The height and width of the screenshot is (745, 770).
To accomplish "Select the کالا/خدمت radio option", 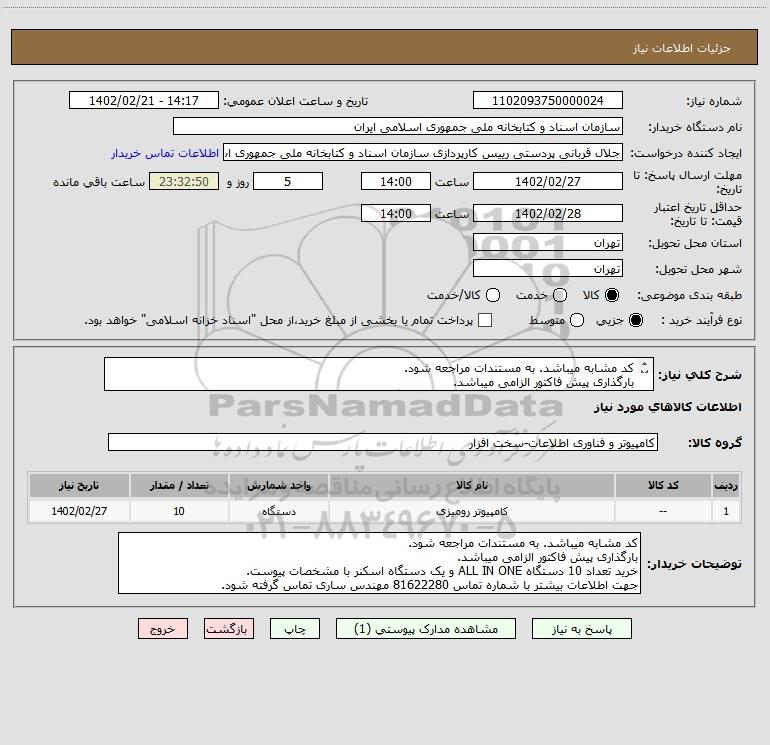I will pyautogui.click(x=493, y=295).
